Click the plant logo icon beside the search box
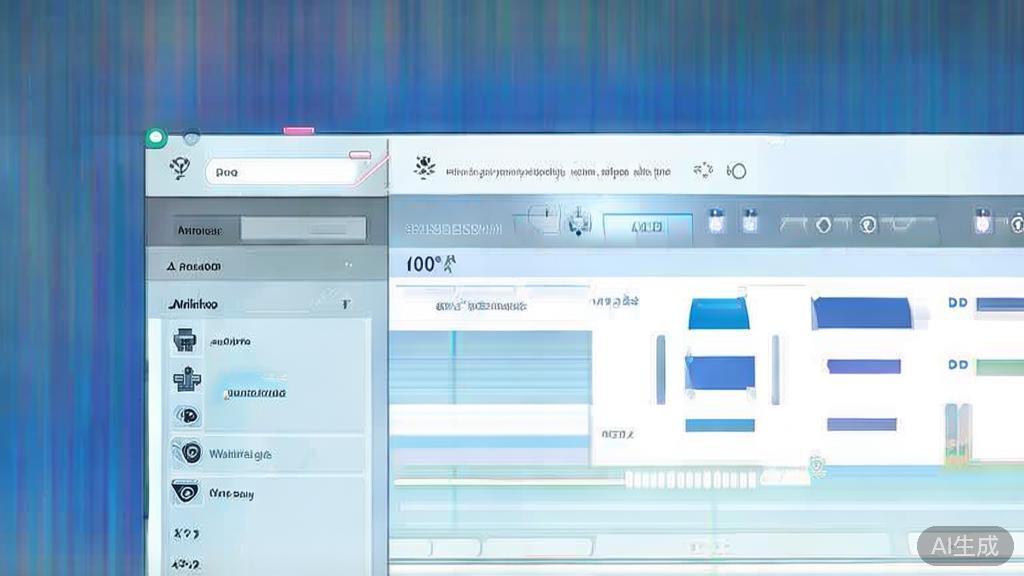The image size is (1024, 576). pos(180,169)
